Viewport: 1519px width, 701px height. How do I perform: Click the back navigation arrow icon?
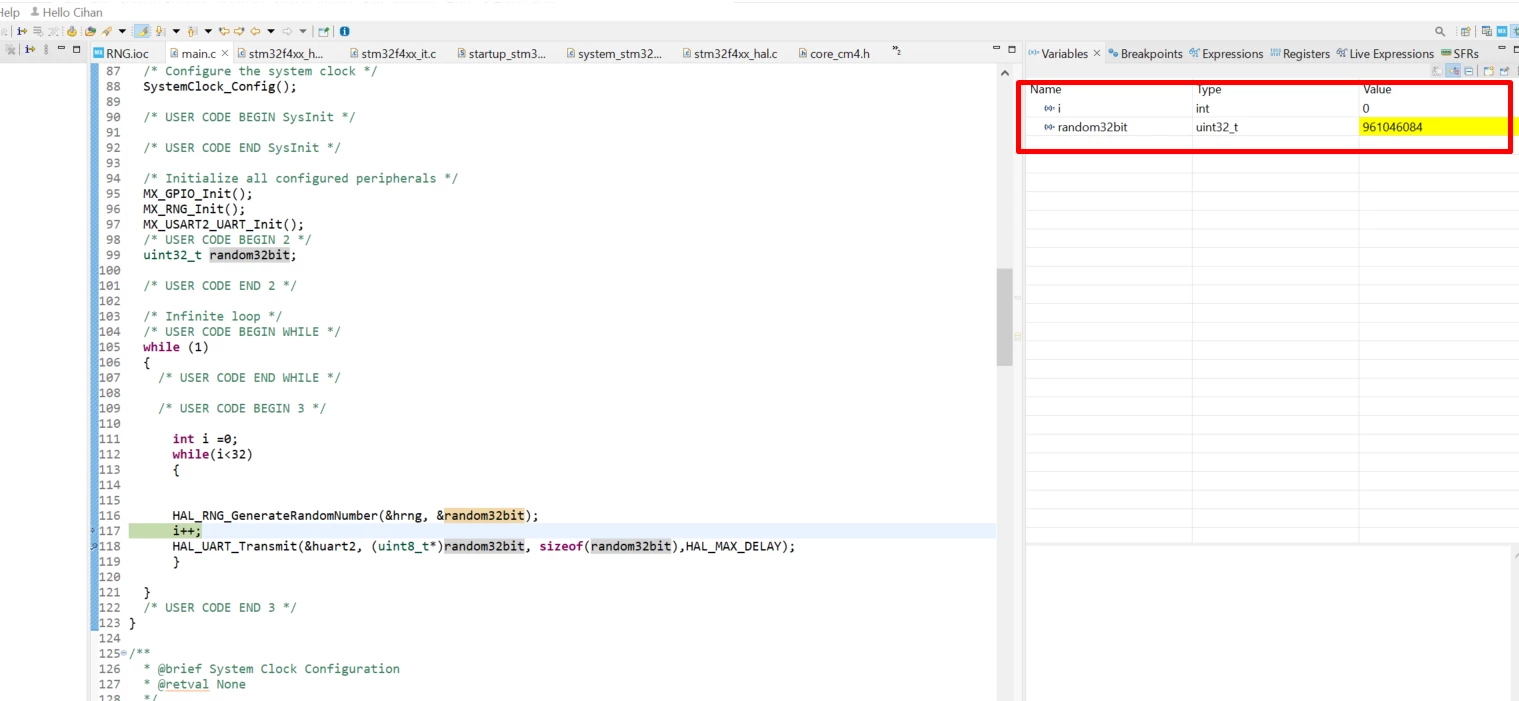click(x=255, y=31)
